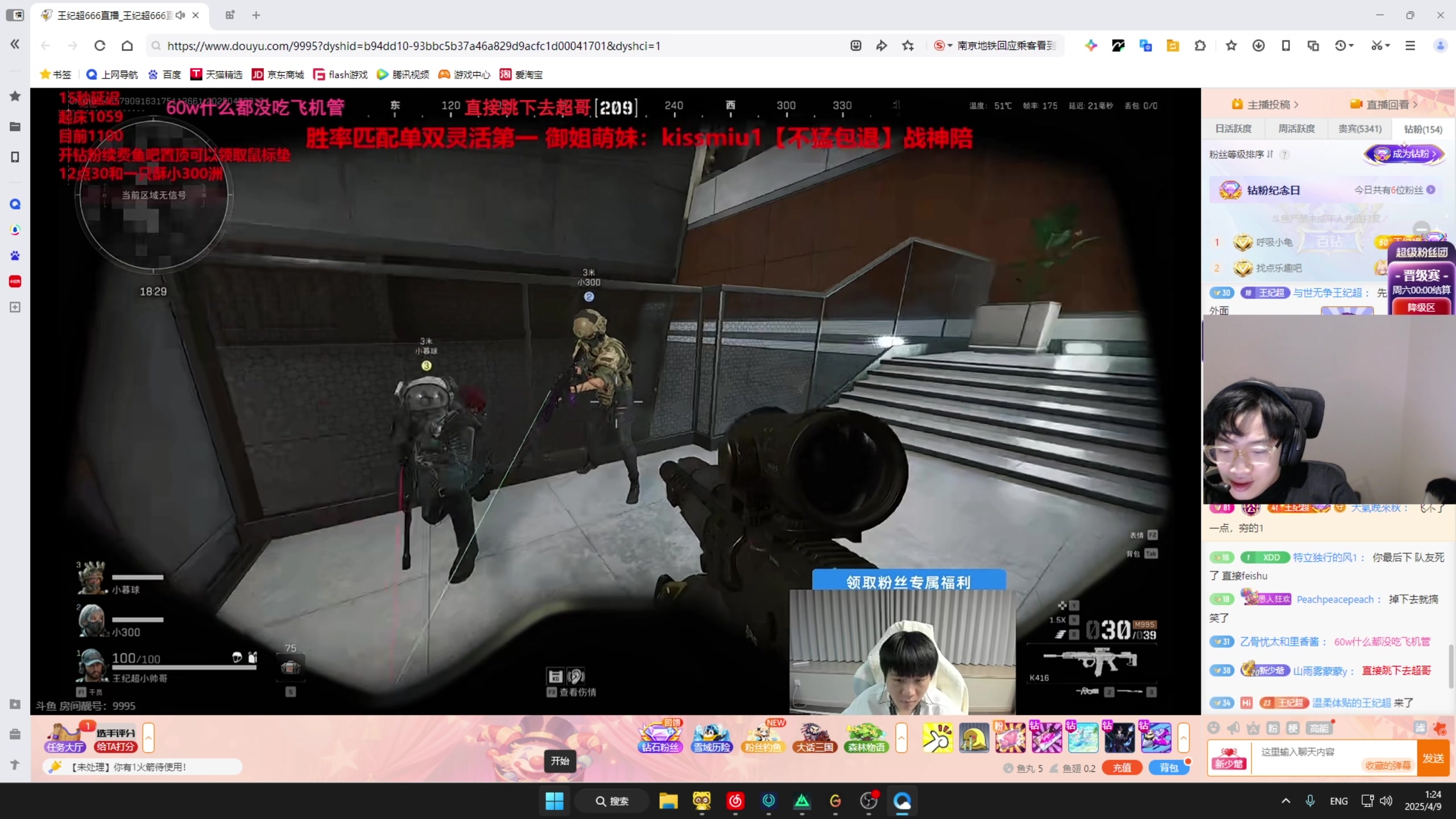Click the share arrow in address bar
Screen dimensions: 1456x819
[x=882, y=45]
